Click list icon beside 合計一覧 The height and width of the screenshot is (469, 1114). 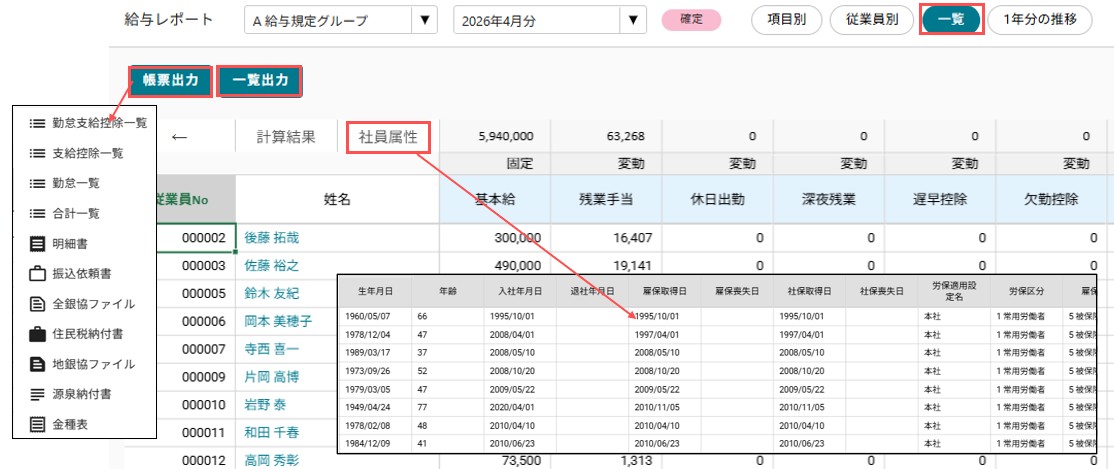click(x=37, y=213)
